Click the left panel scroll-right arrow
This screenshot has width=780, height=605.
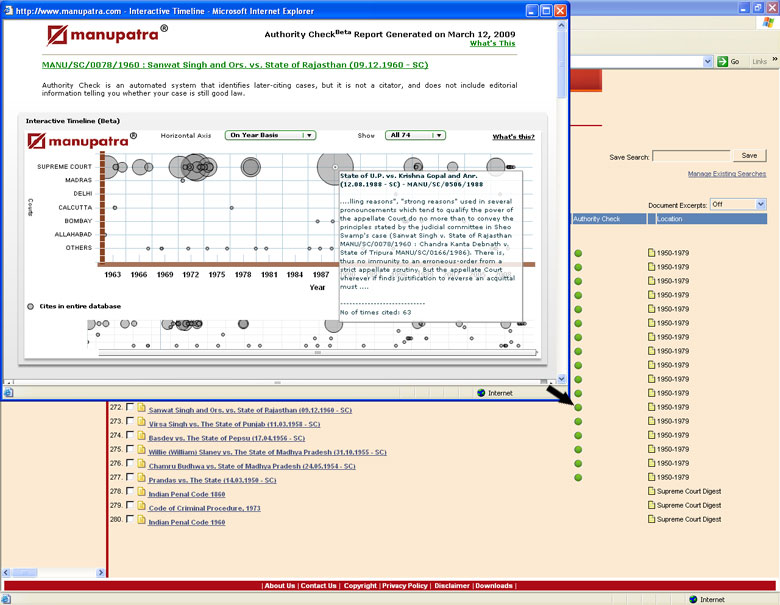[x=100, y=573]
